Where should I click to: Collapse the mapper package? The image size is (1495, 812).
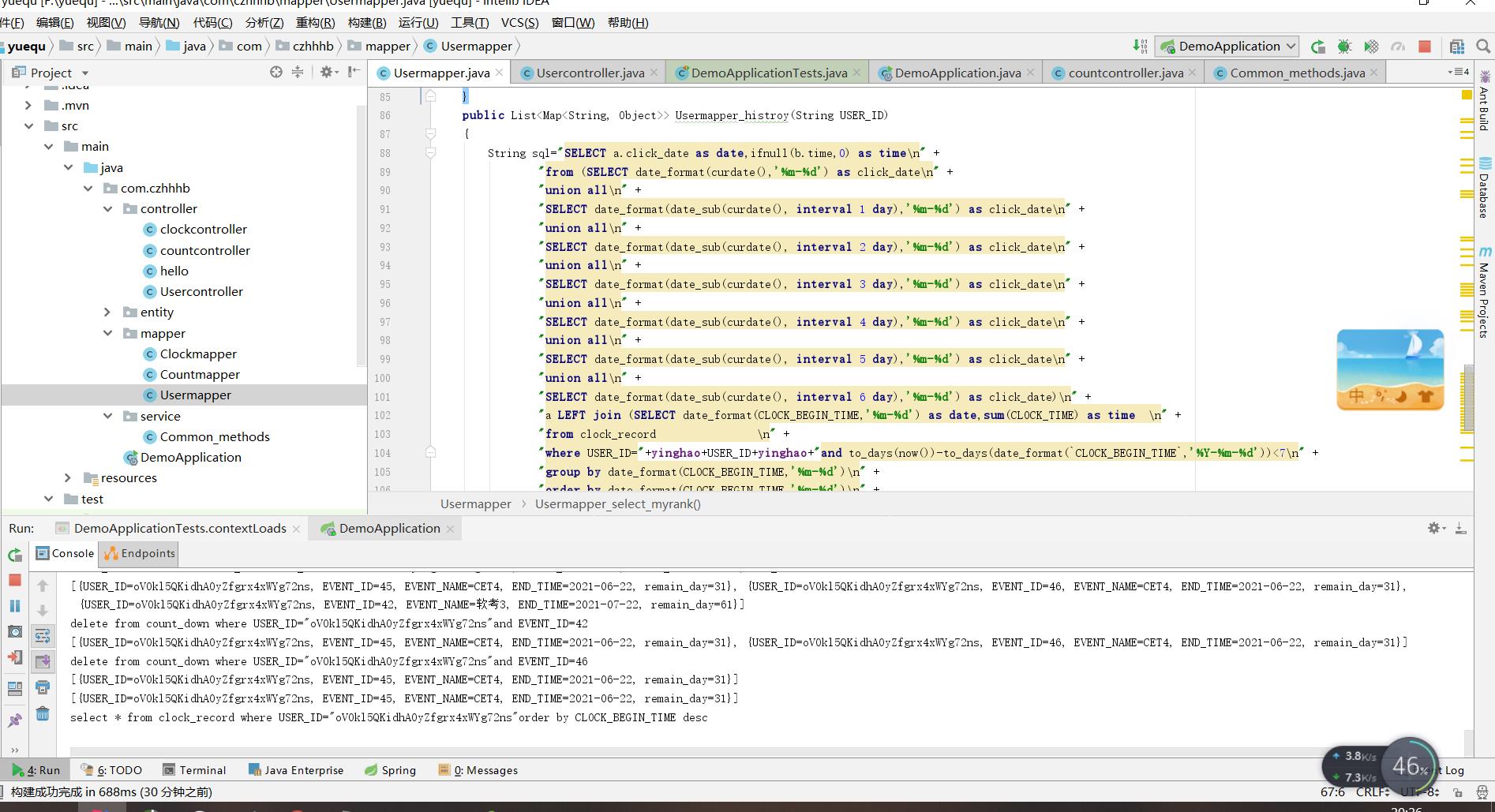tap(107, 333)
